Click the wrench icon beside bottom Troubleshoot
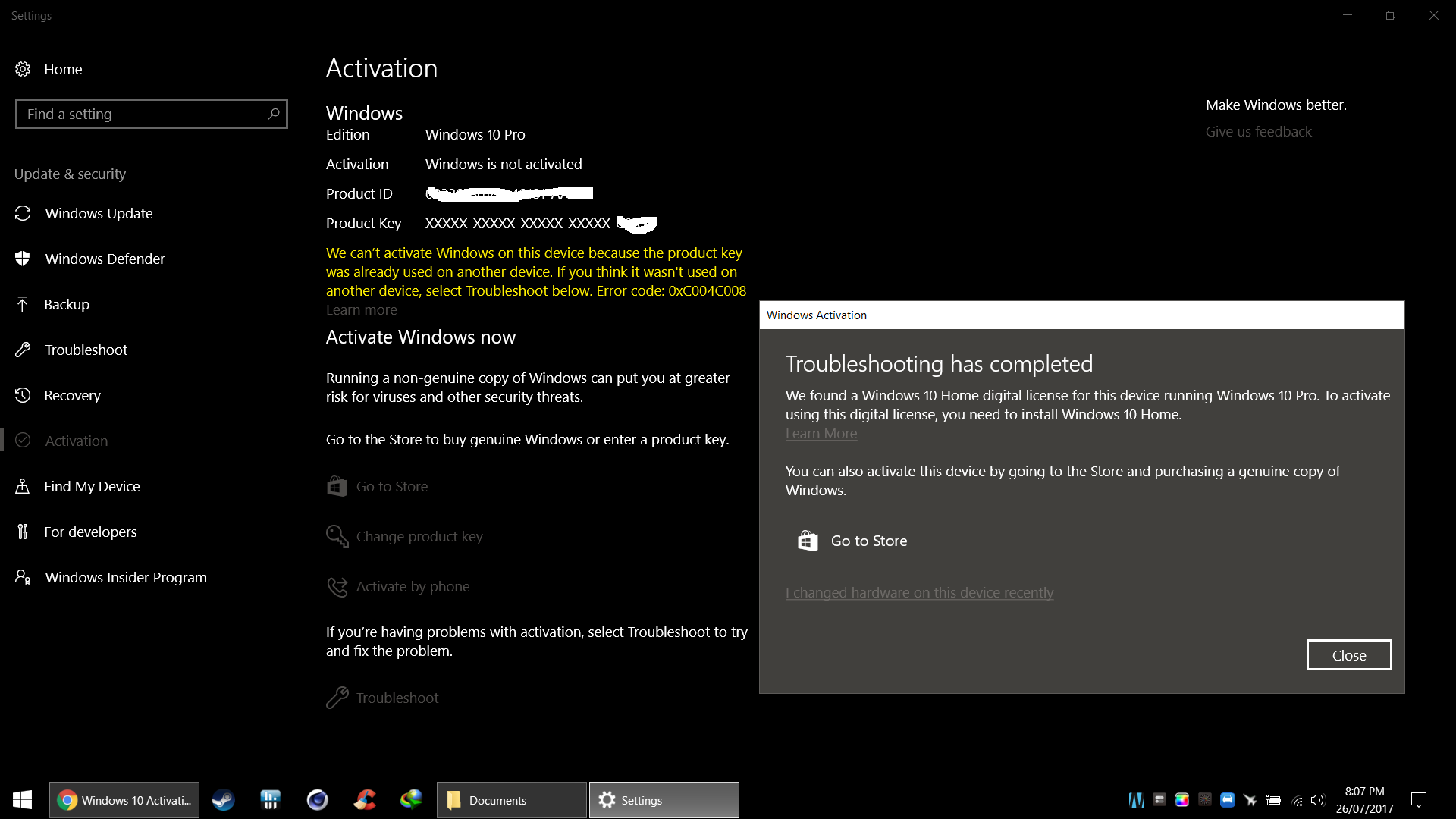The width and height of the screenshot is (1456, 819). click(x=337, y=698)
